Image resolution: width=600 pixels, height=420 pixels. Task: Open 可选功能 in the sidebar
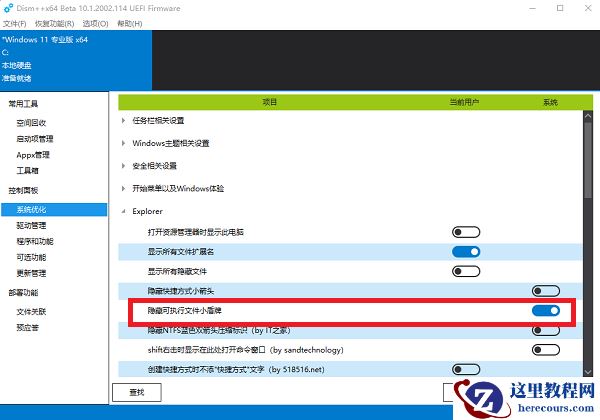pos(31,257)
